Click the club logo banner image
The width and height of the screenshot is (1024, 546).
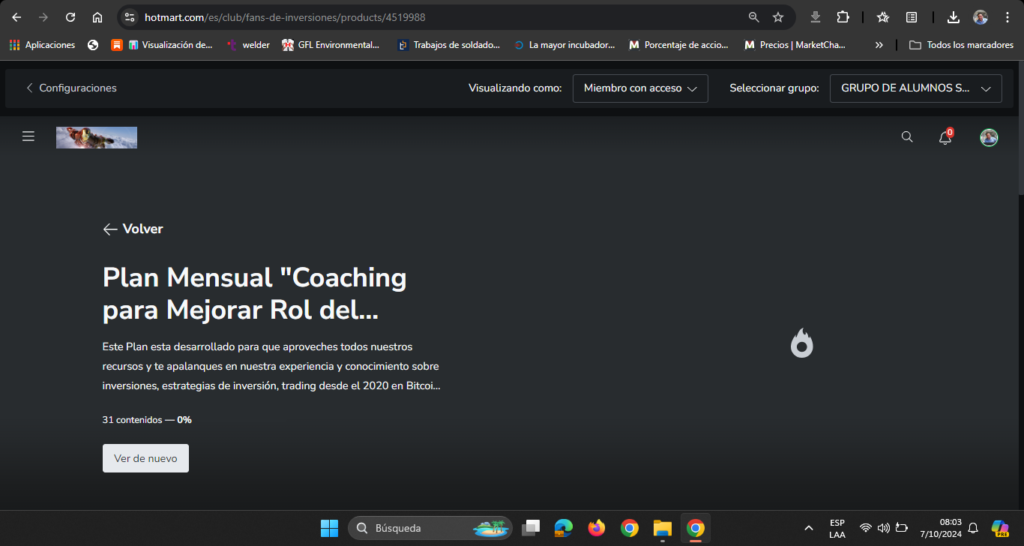tap(97, 138)
